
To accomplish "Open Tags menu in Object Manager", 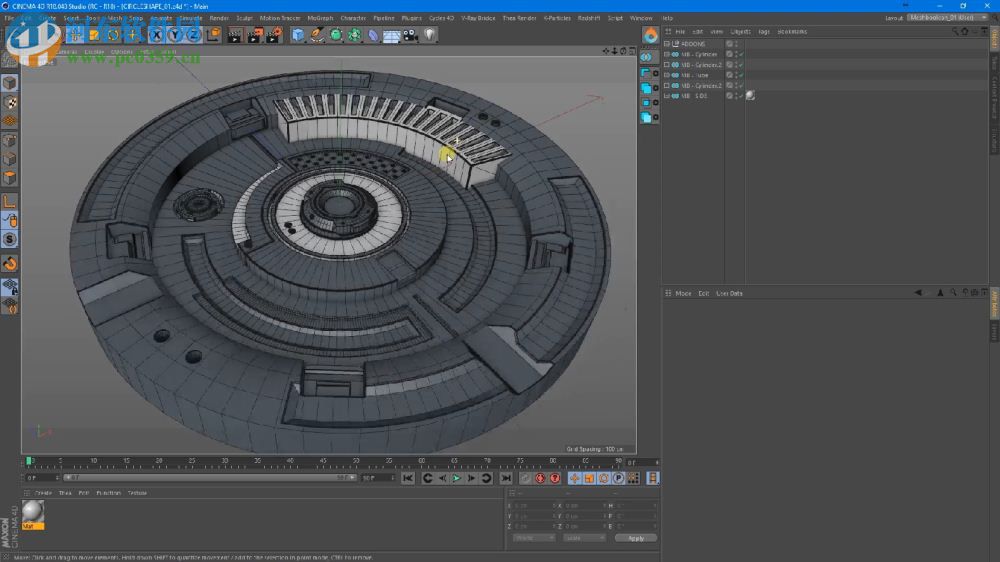I will click(x=764, y=31).
